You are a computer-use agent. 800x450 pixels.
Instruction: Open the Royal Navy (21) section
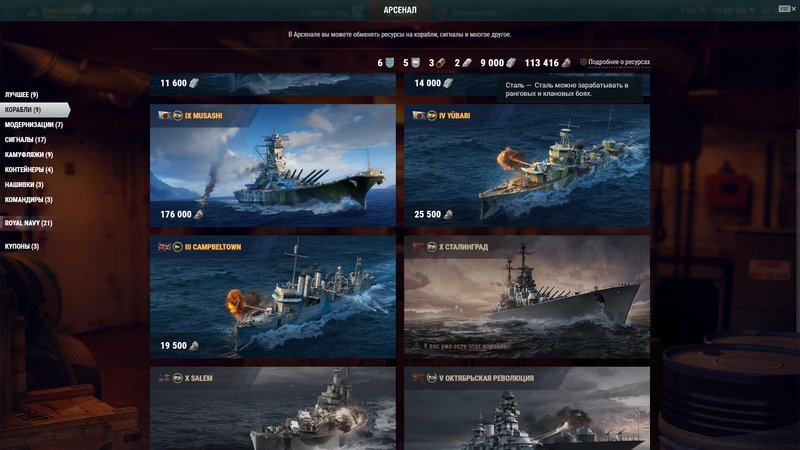pos(29,223)
